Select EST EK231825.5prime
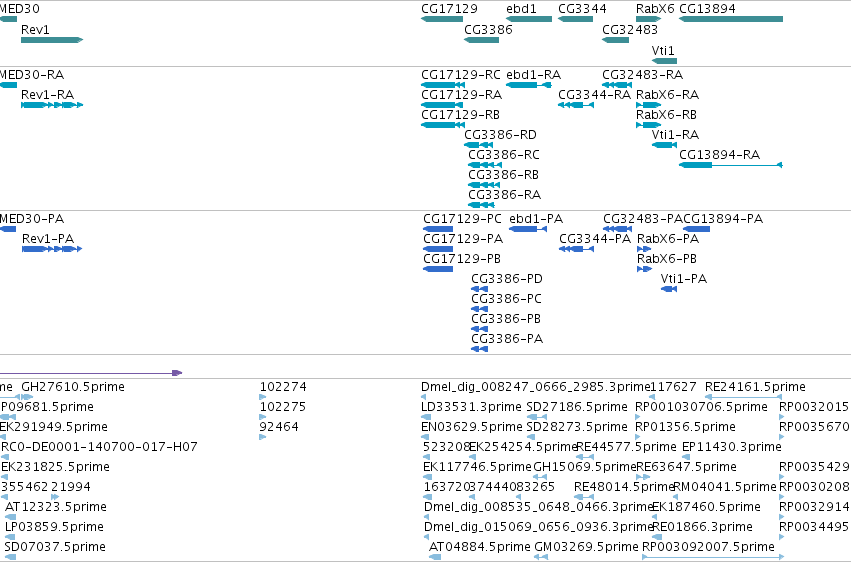851x562 pixels. click(55, 467)
